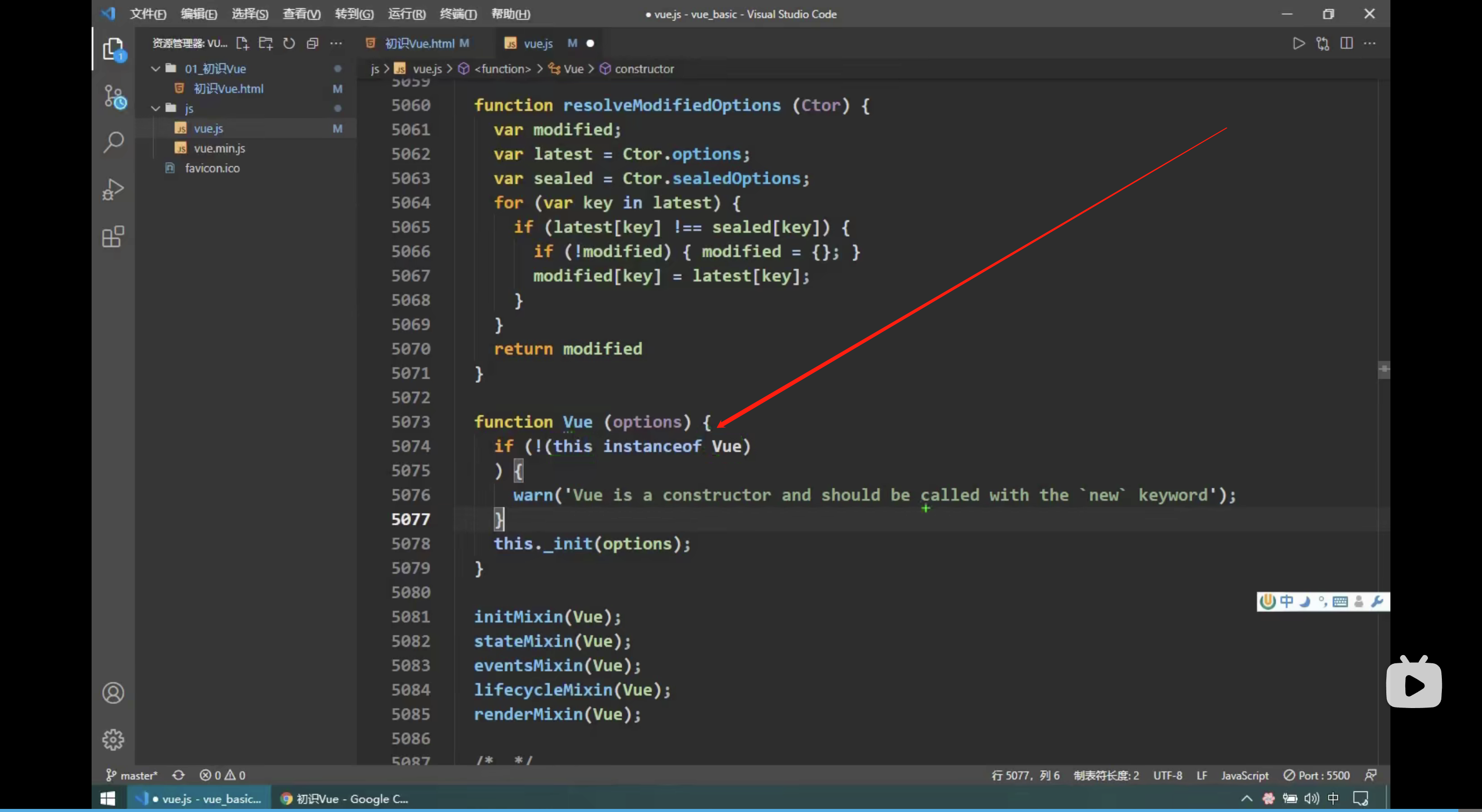Open the 查看(V) menu
This screenshot has height=812, width=1482.
pos(302,14)
